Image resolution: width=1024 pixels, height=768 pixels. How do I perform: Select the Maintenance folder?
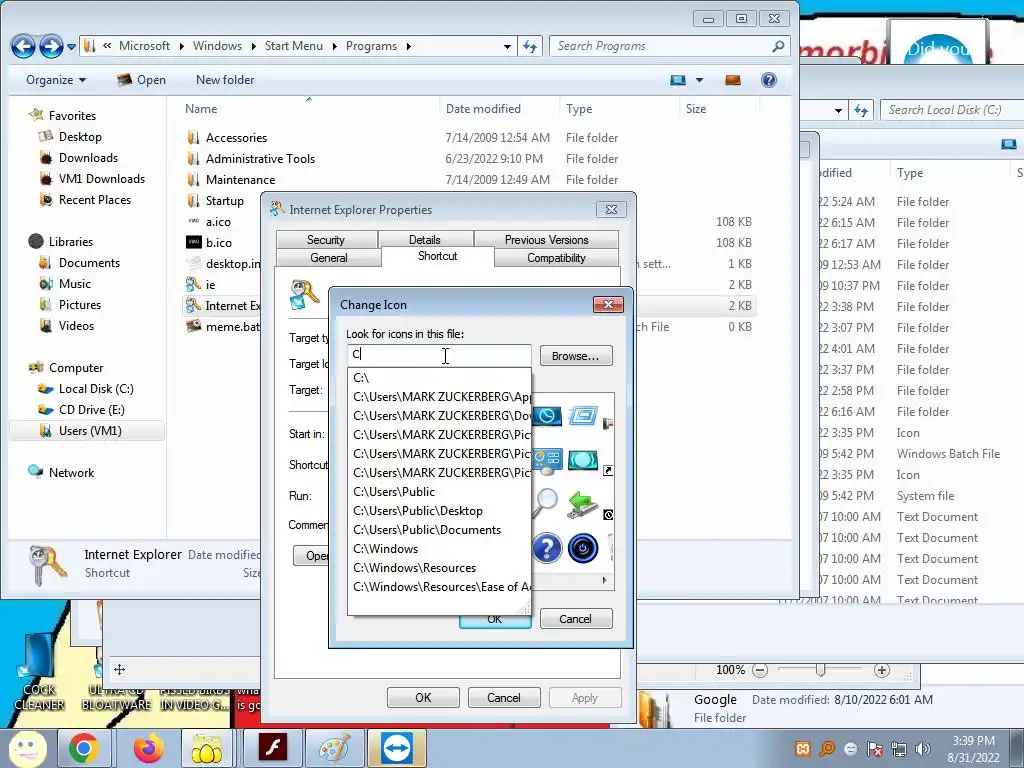click(x=240, y=180)
